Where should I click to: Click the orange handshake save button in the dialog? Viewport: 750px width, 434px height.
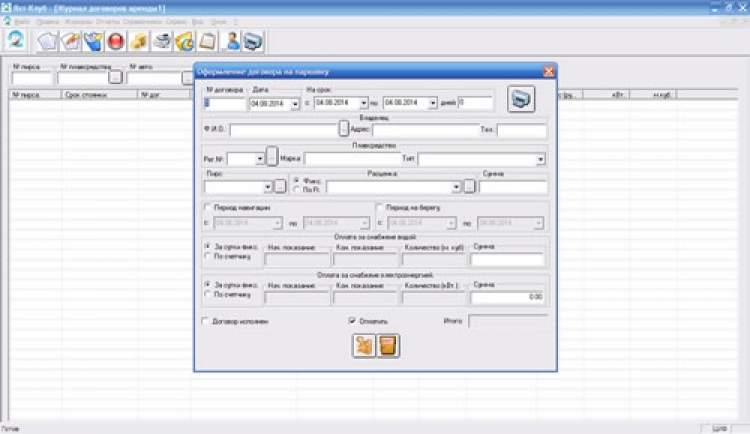(364, 345)
